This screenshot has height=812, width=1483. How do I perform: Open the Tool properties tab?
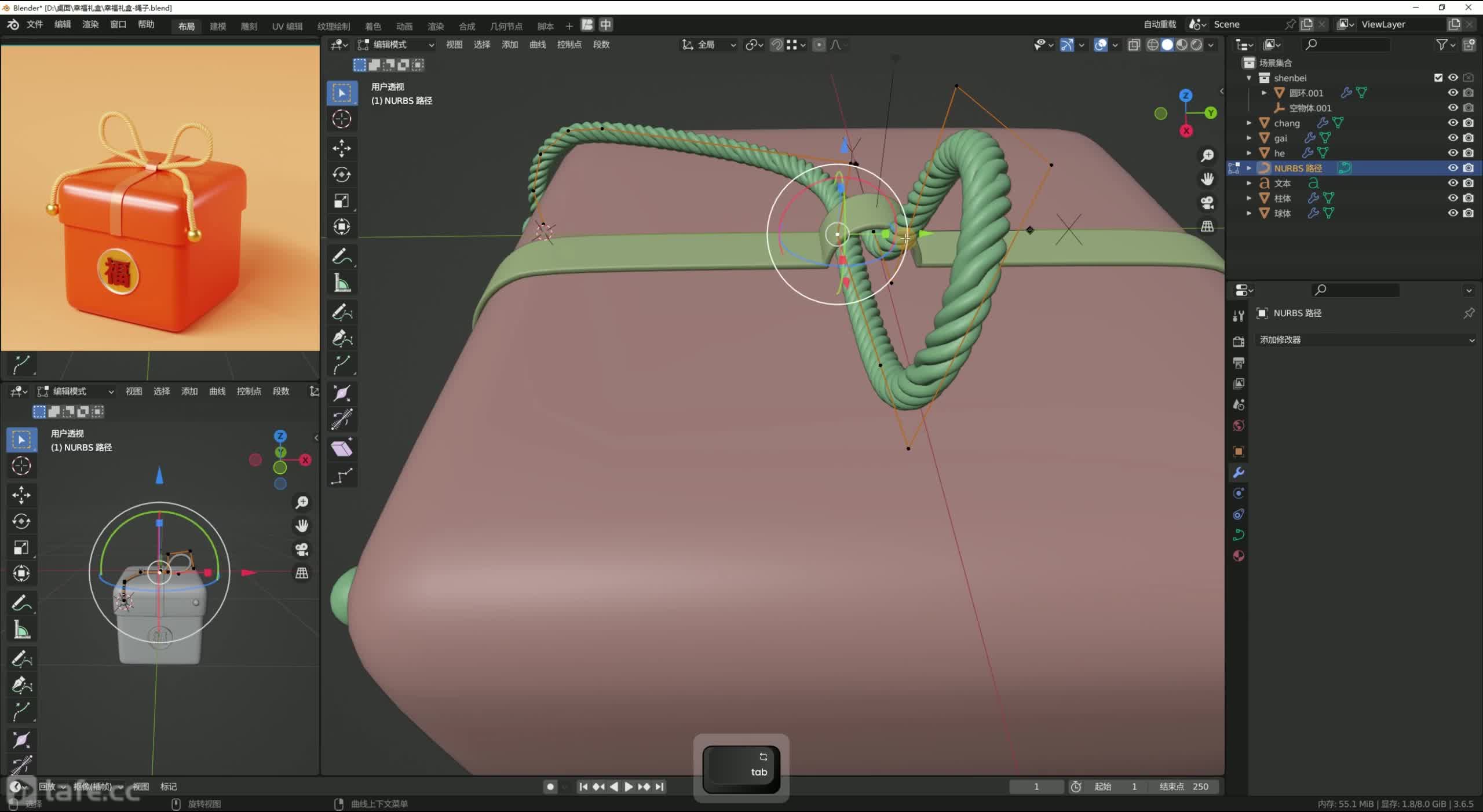pyautogui.click(x=1239, y=316)
